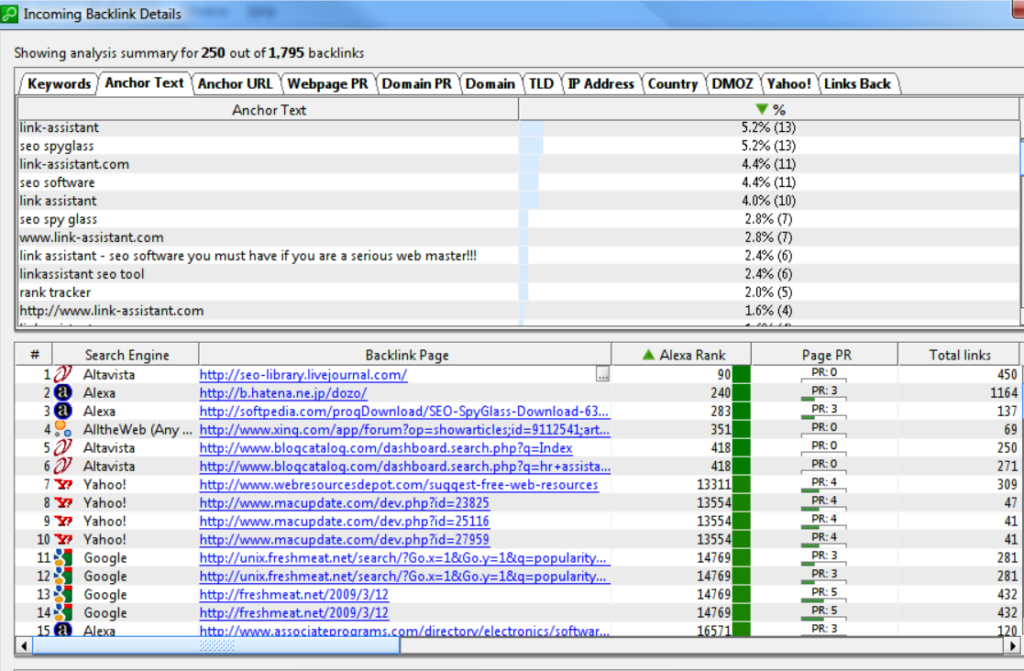Open the ellipsis expander beside seo-library backlink

(x=603, y=372)
